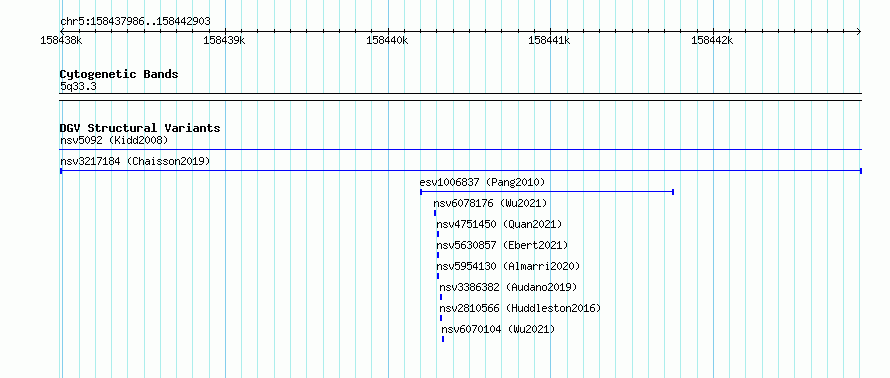
Task: Click the nsv5954130 (Almarri2020) variant label
Action: (508, 266)
